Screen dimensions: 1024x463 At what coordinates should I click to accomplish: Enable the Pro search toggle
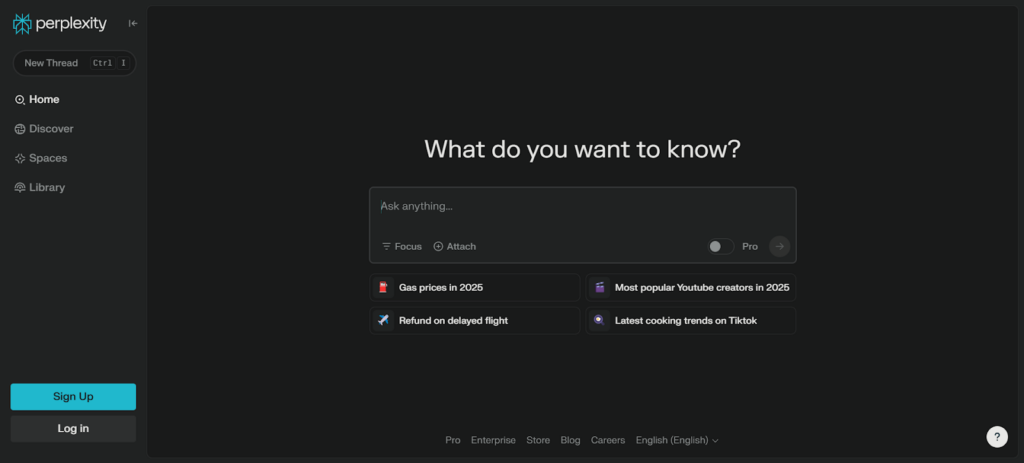tap(721, 247)
